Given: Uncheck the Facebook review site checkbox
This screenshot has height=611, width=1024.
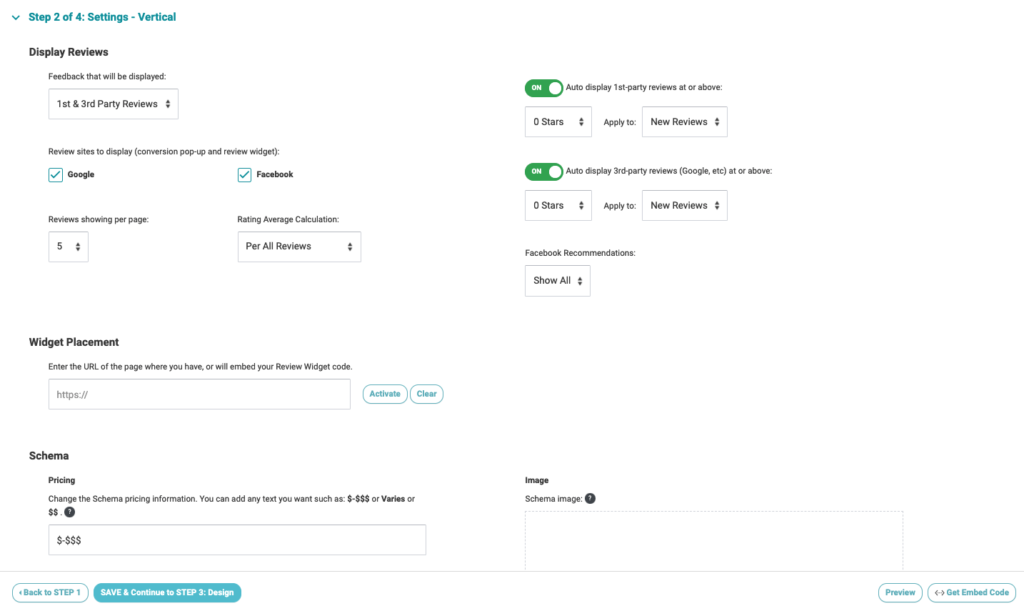Looking at the screenshot, I should [244, 175].
